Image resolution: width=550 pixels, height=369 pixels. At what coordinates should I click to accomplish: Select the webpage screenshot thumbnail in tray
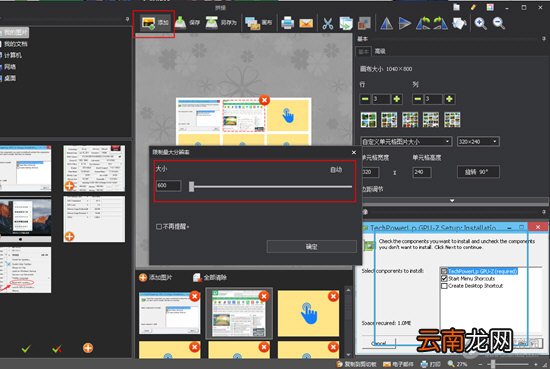tap(239, 313)
